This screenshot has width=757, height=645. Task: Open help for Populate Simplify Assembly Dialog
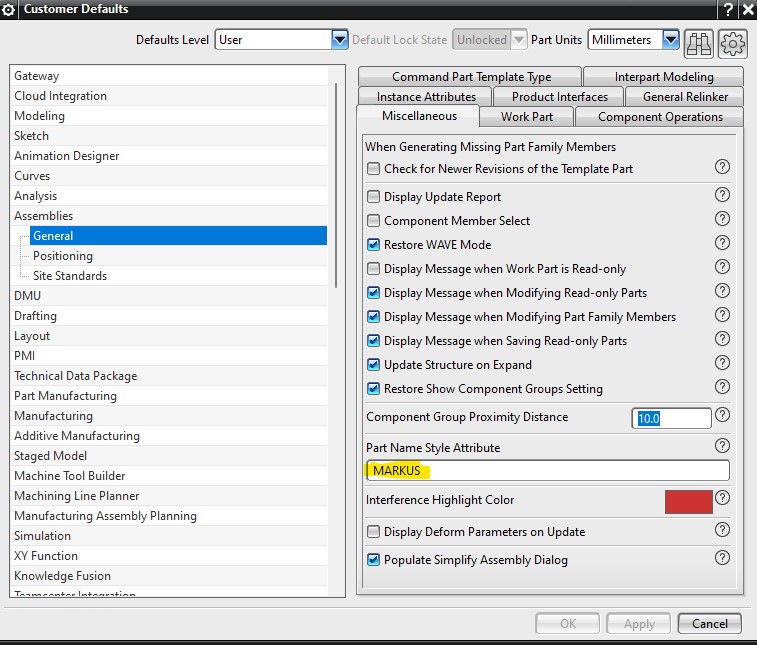click(x=722, y=558)
